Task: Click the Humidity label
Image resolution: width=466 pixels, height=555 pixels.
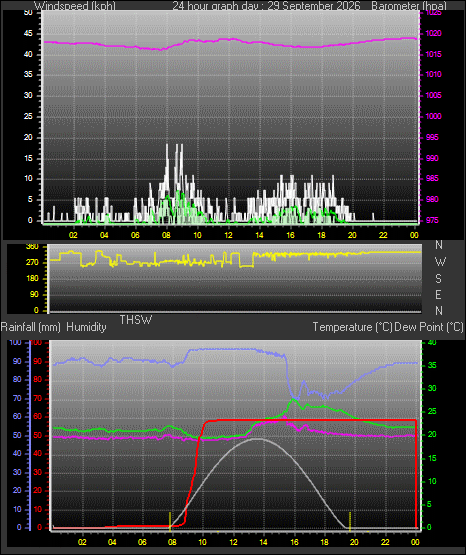Action: point(86,327)
